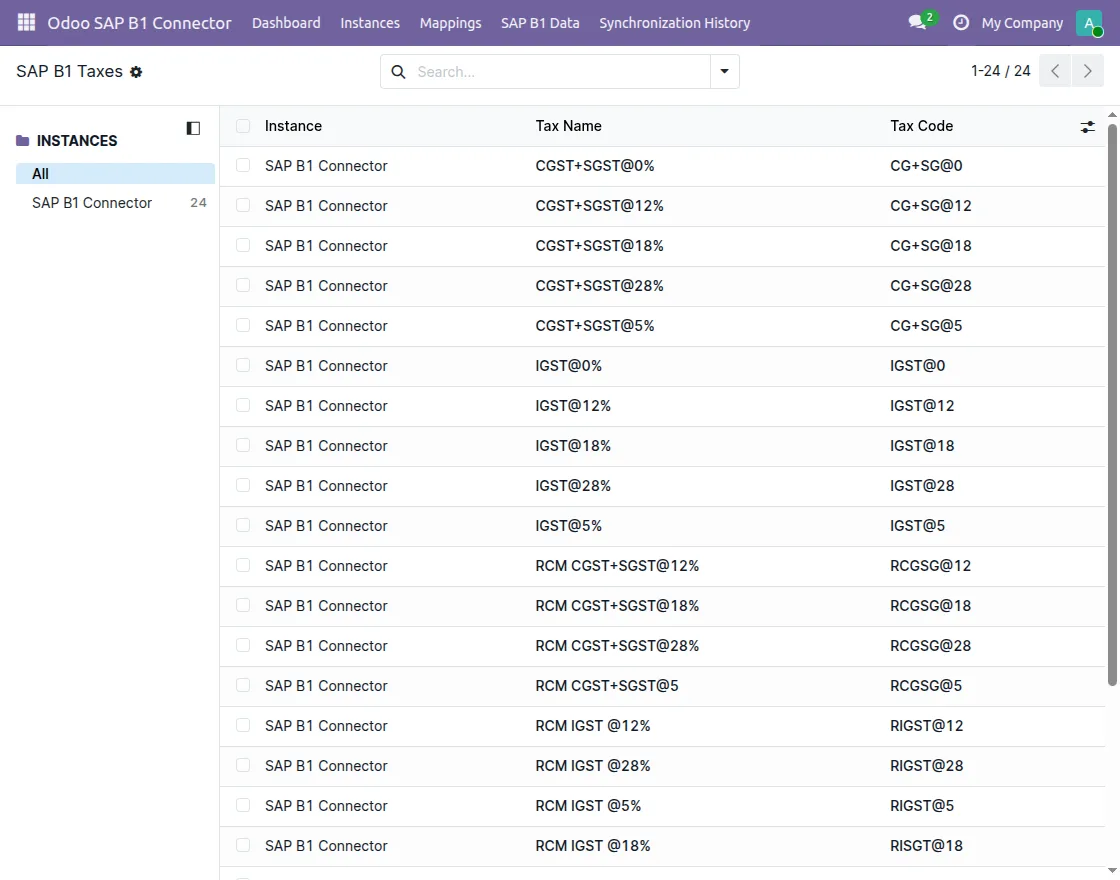Click Instance cell in the IGST@0% row
The width and height of the screenshot is (1120, 880).
coord(326,366)
